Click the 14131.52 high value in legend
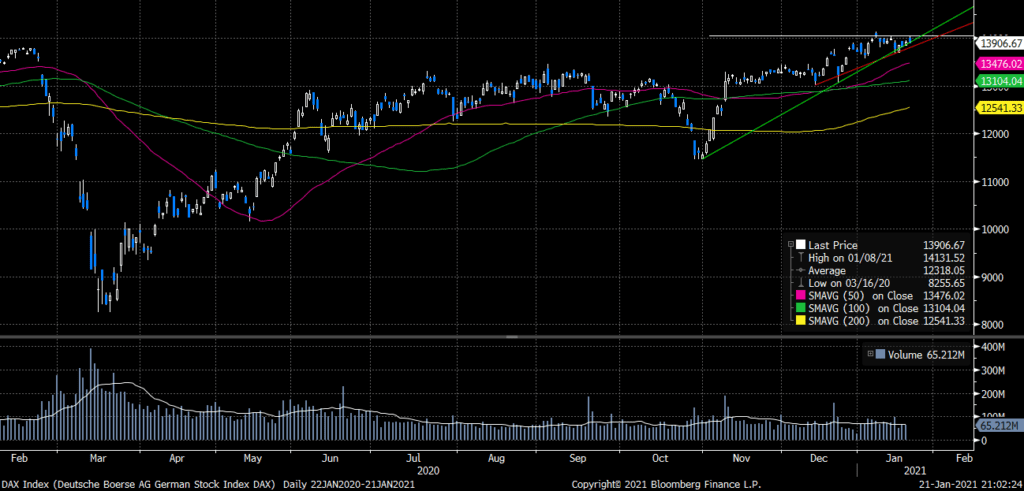This screenshot has height=491, width=1024. 944,258
